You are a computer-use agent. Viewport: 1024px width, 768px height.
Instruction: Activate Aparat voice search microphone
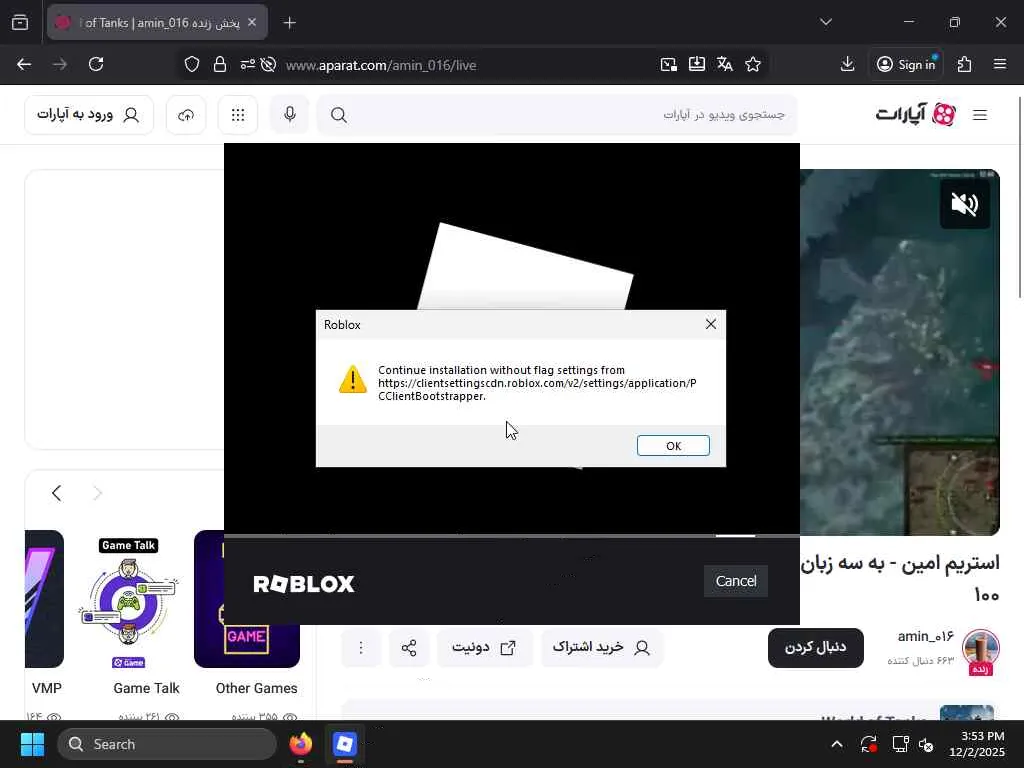[x=290, y=115]
